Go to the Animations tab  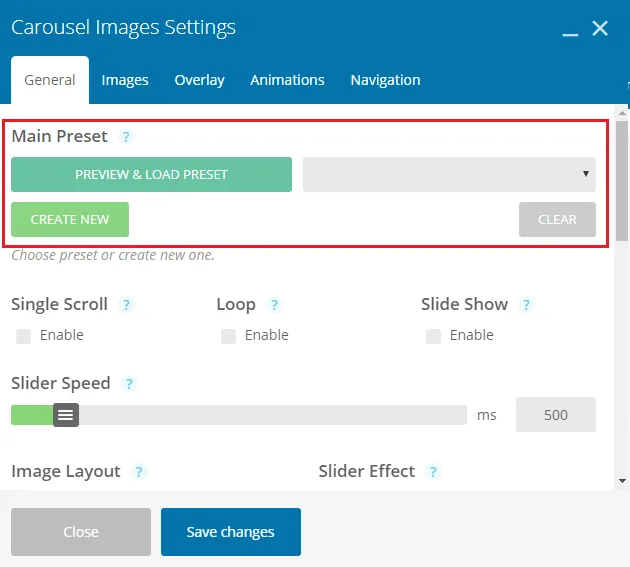click(x=287, y=80)
